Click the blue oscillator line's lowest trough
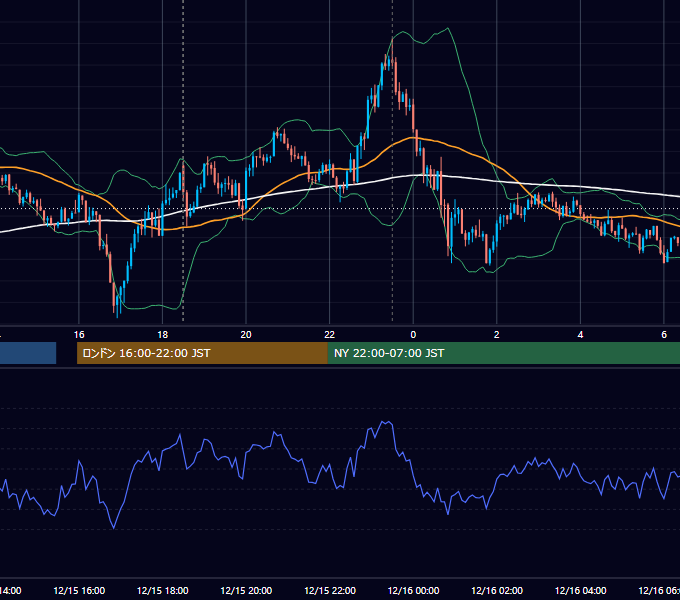 pyautogui.click(x=114, y=528)
